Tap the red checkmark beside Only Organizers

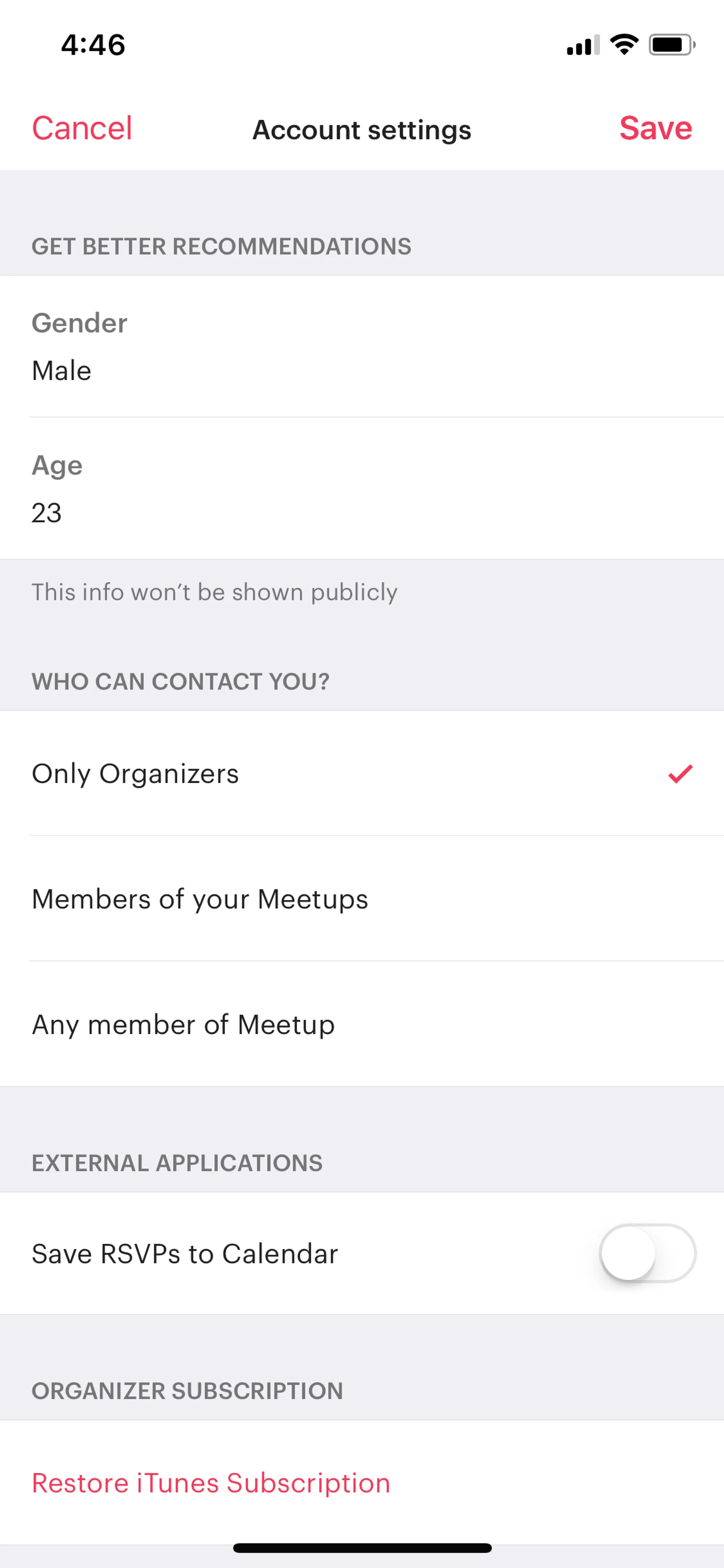point(680,774)
